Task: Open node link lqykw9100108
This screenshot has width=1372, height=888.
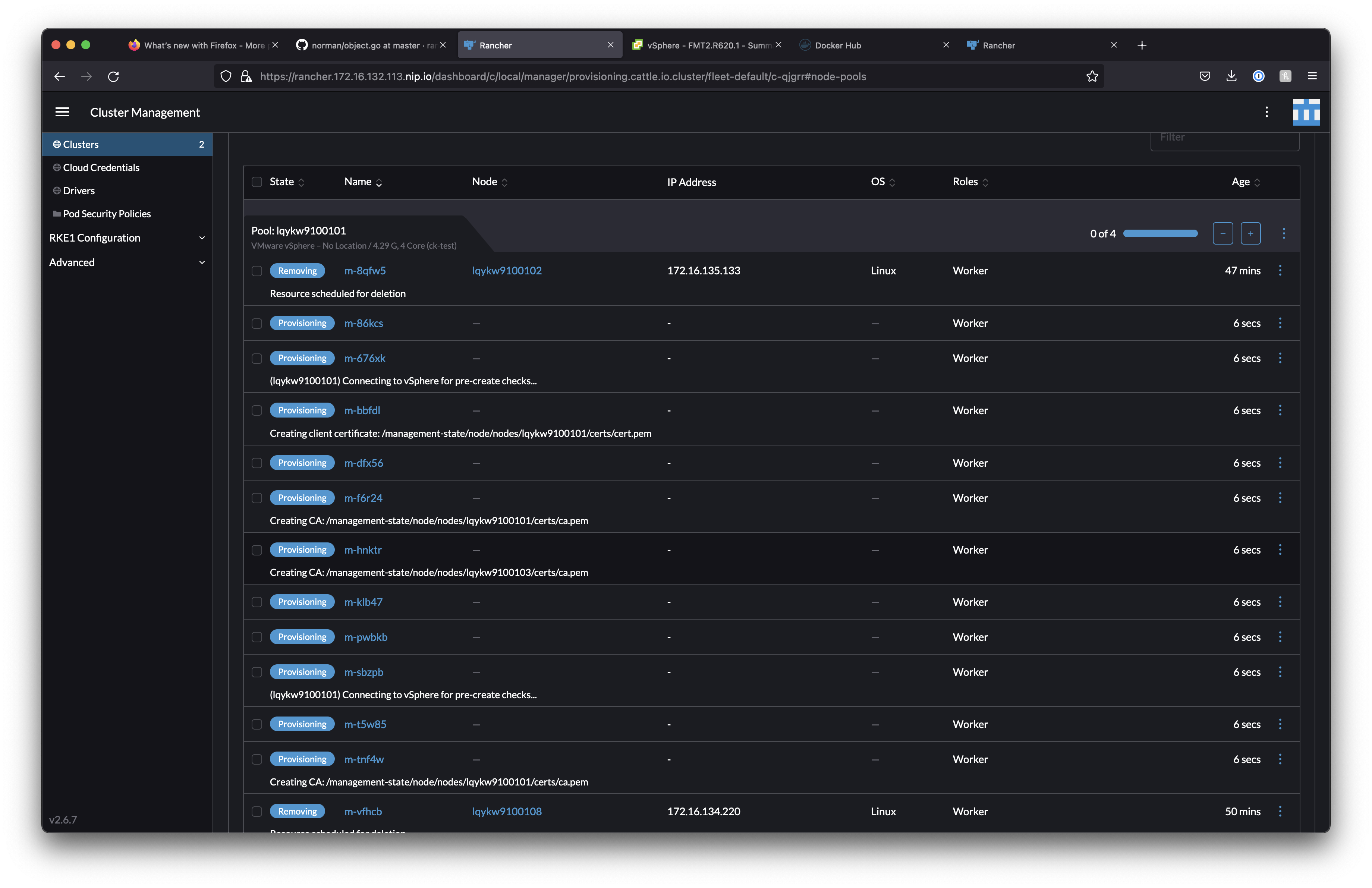Action: 507,811
